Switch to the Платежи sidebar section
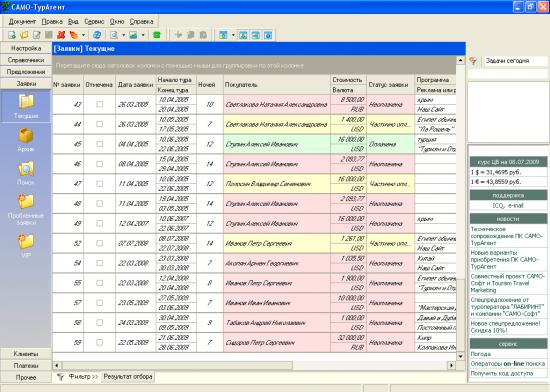The height and width of the screenshot is (392, 550). [26, 366]
